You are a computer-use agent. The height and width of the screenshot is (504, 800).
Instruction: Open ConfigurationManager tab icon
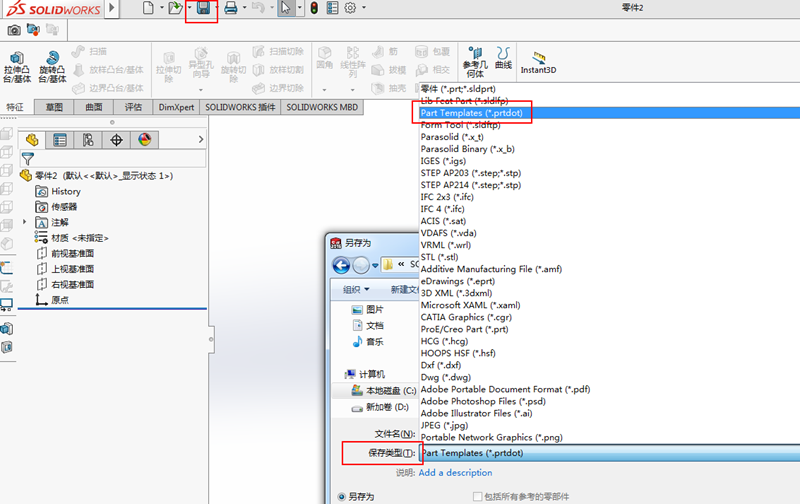[88, 140]
